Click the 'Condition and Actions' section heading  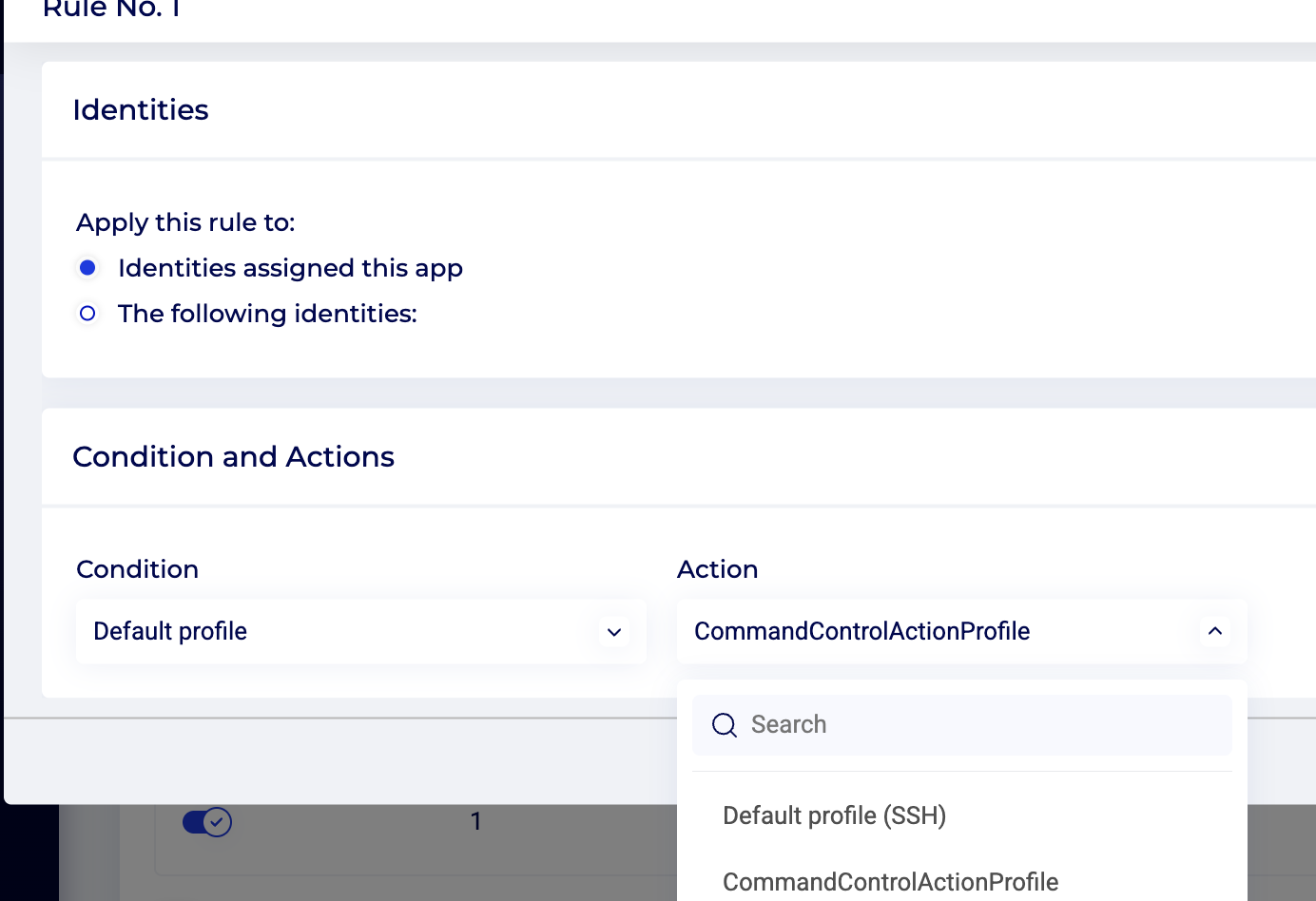[x=233, y=457]
